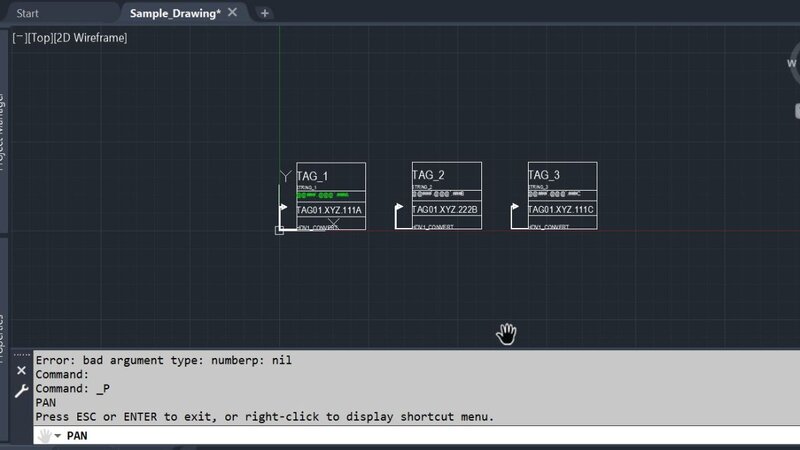The image size is (800, 450).
Task: Click the TAG_3 block title
Action: 544,175
